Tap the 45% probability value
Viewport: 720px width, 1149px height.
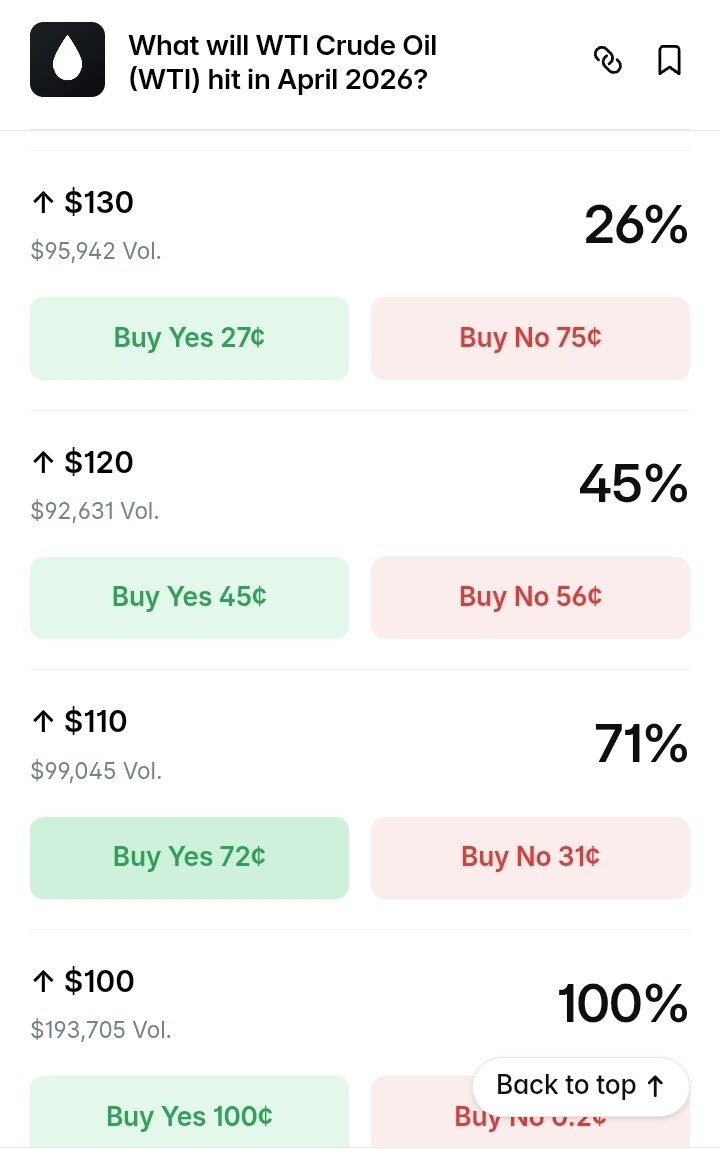[x=633, y=484]
